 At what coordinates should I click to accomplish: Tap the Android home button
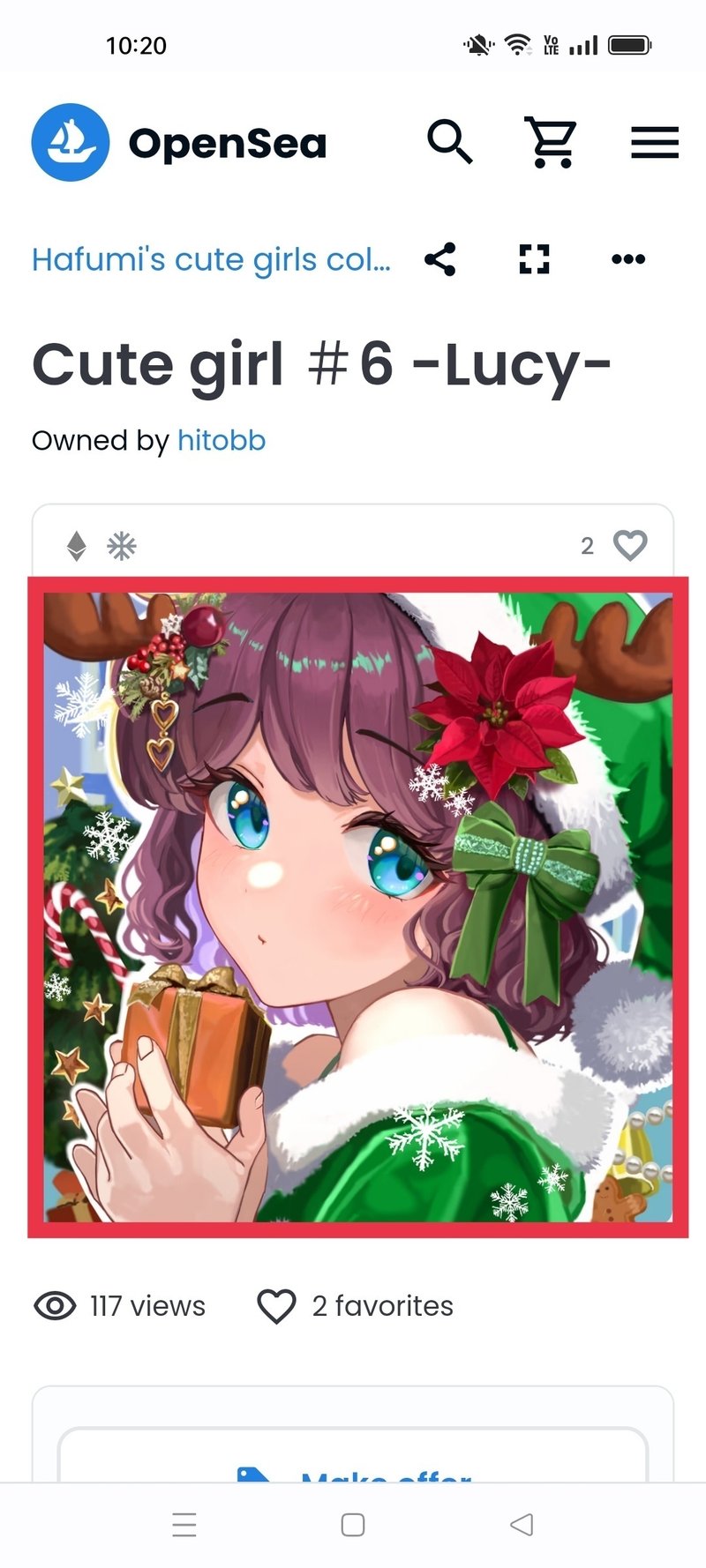tap(353, 1525)
